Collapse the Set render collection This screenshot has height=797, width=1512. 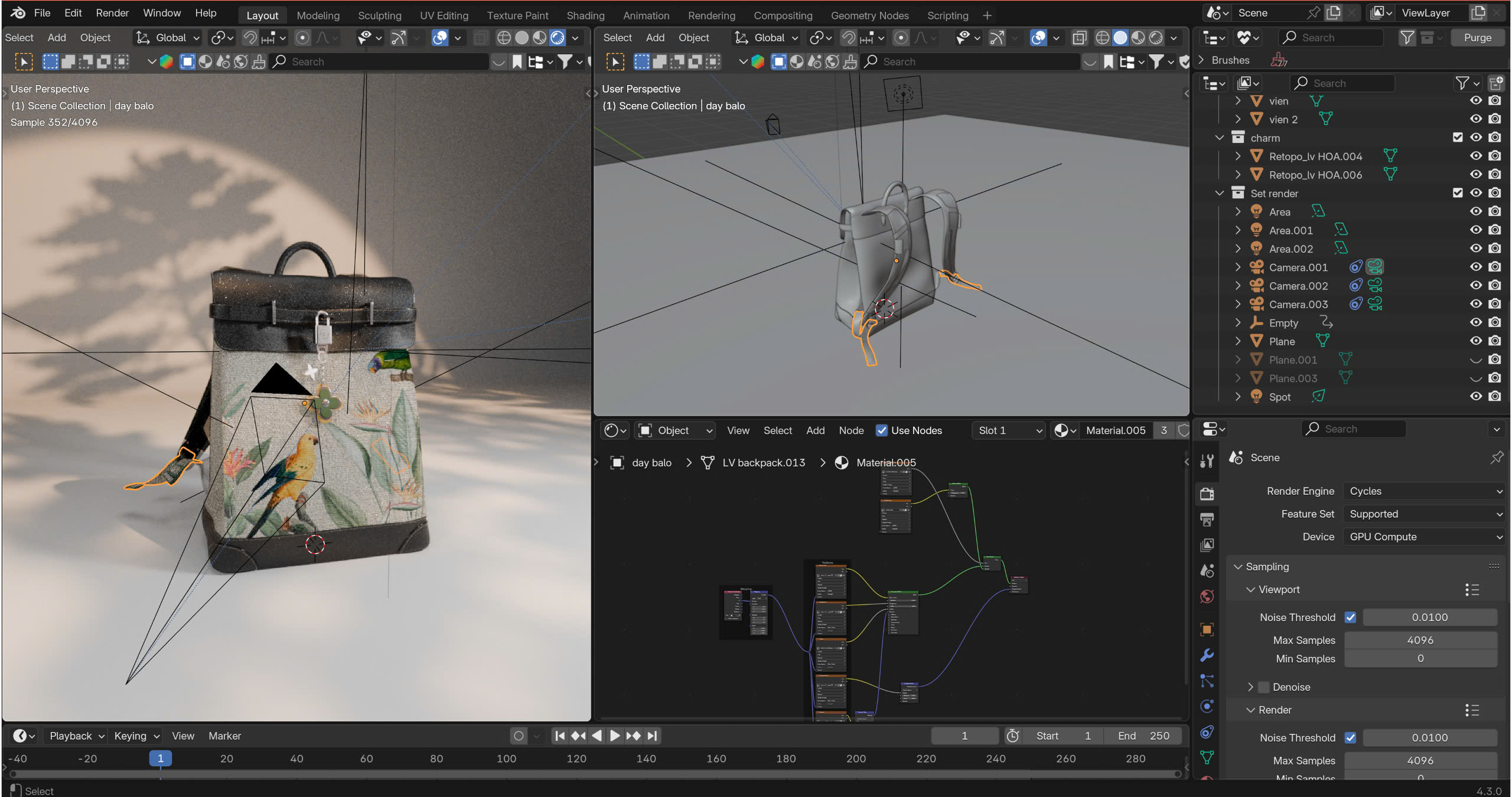pyautogui.click(x=1220, y=193)
